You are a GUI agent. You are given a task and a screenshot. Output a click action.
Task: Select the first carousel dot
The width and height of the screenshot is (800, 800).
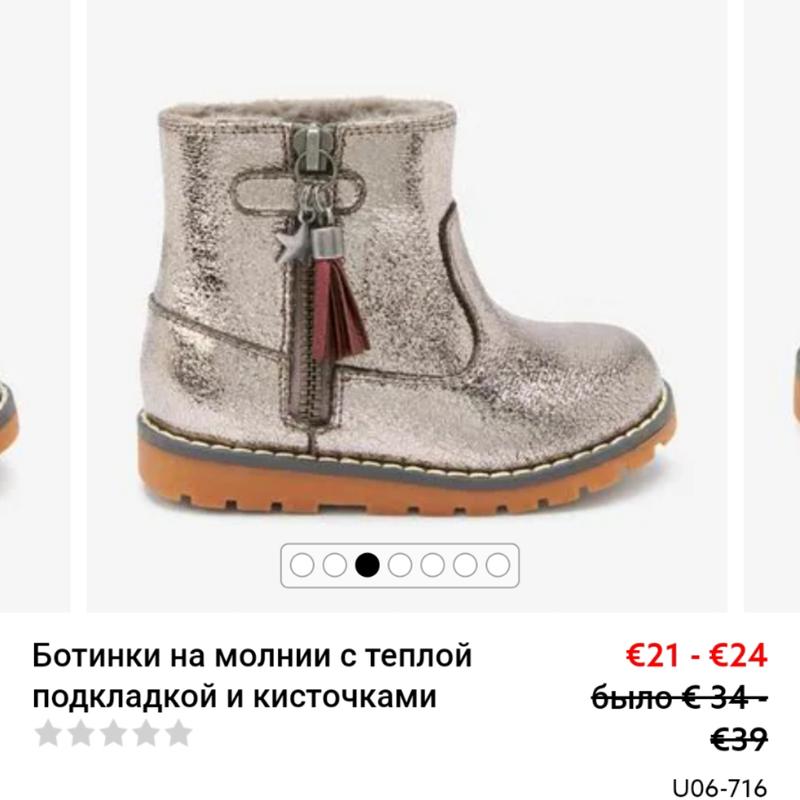[x=302, y=565]
